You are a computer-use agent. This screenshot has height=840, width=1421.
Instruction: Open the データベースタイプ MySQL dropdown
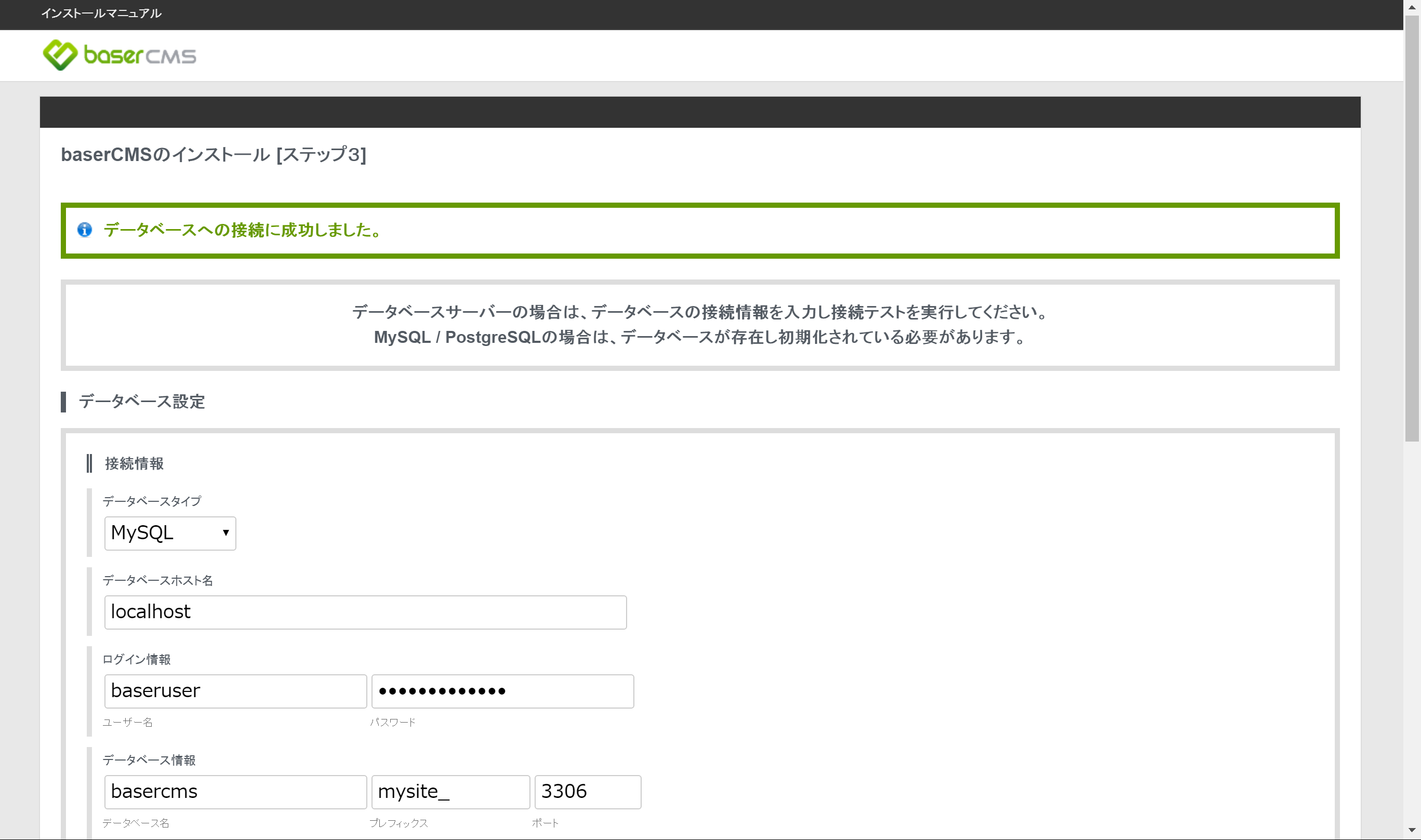pos(170,533)
